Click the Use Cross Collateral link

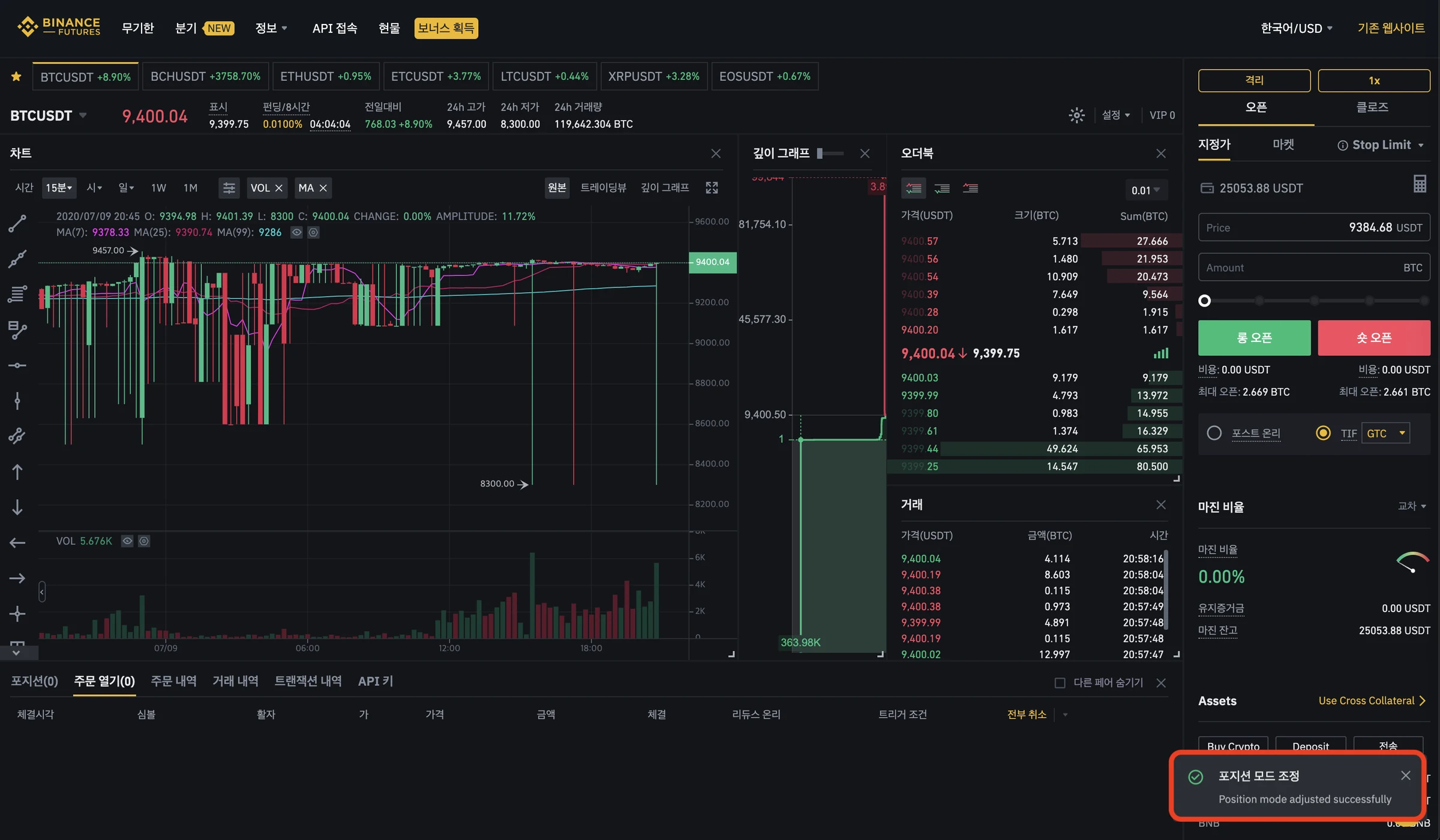click(x=1372, y=701)
